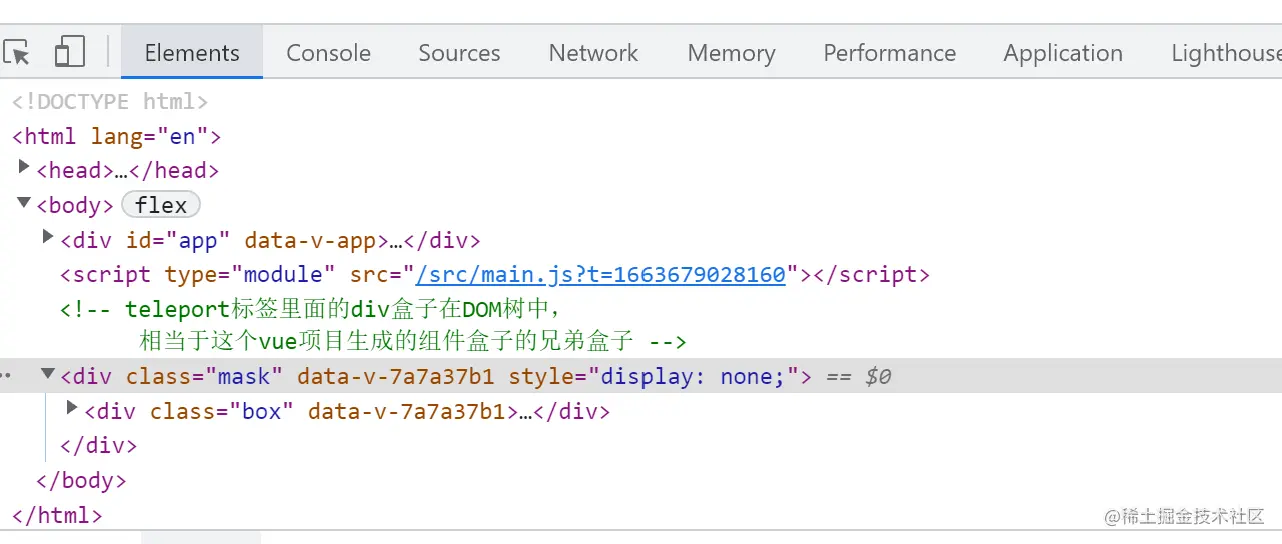Select the <head>…</head> text
Image resolution: width=1282 pixels, height=544 pixels.
(x=127, y=171)
